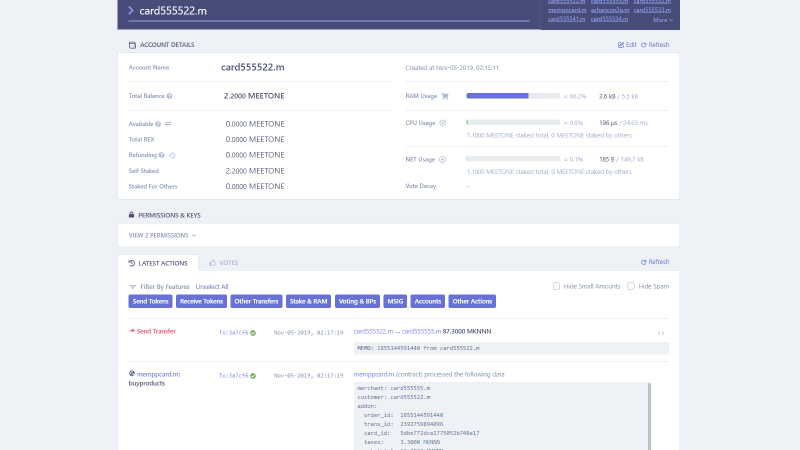Open card555541.m link in header history
Image resolution: width=800 pixels, height=450 pixels.
[566, 19]
